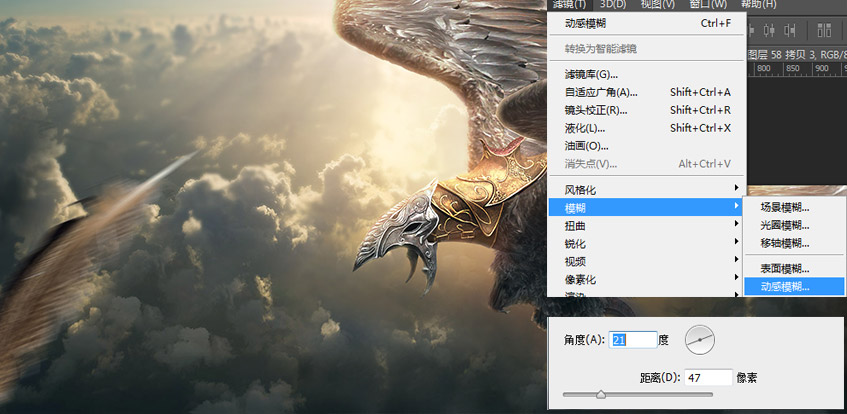Image resolution: width=847 pixels, height=414 pixels.
Task: Select the highlighted 动感模糊... submenu entry
Action: (794, 286)
